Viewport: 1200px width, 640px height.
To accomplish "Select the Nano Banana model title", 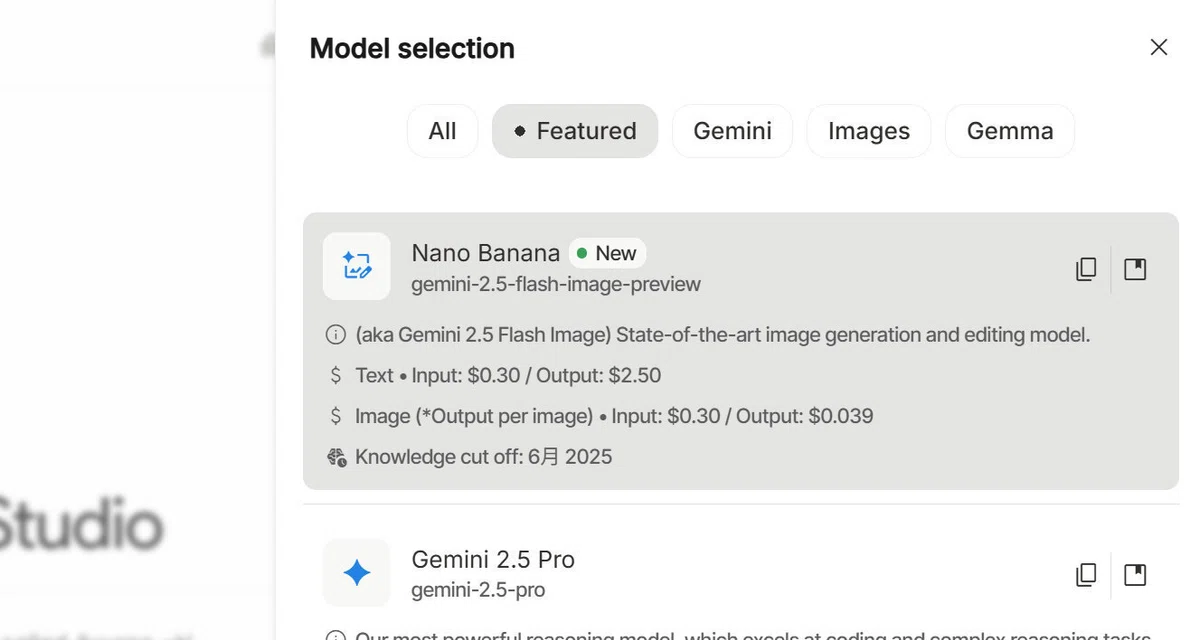I will (x=485, y=253).
